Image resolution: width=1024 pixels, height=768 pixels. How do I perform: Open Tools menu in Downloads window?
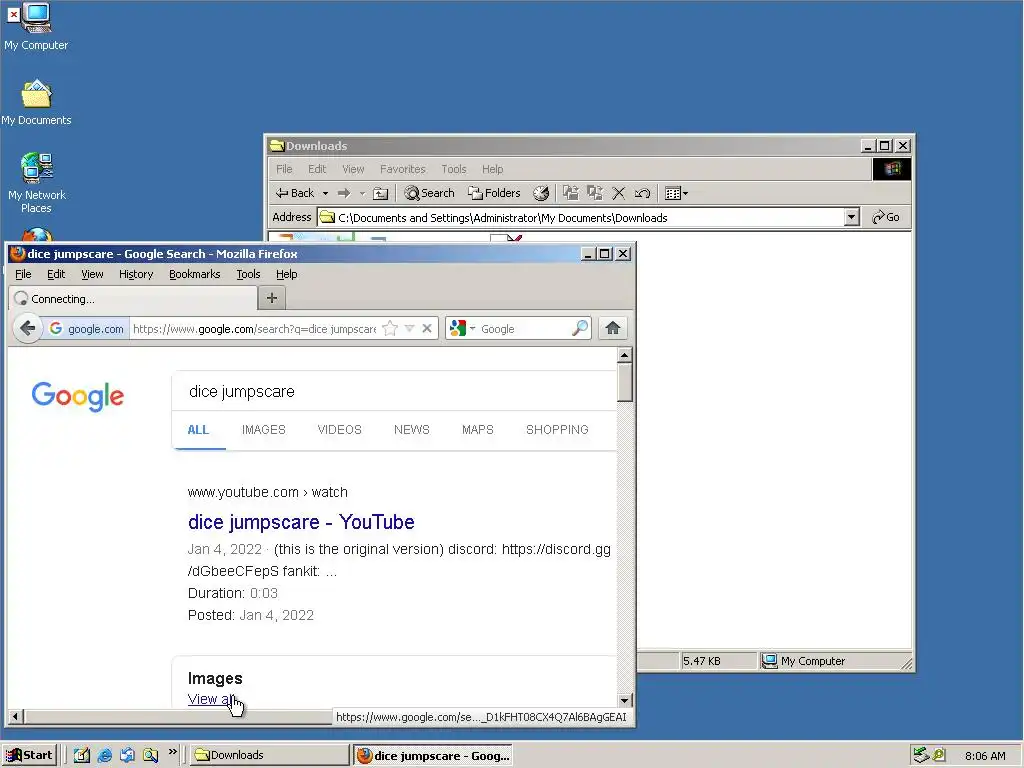click(453, 169)
